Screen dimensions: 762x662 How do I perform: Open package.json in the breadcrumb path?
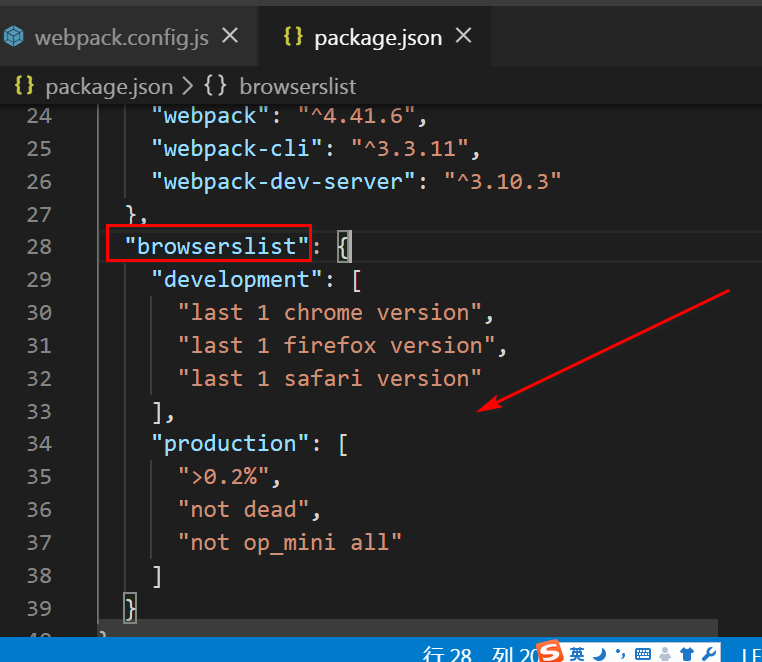[109, 87]
